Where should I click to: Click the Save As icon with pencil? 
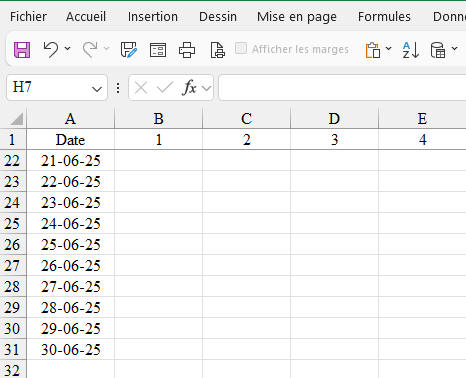coord(129,50)
